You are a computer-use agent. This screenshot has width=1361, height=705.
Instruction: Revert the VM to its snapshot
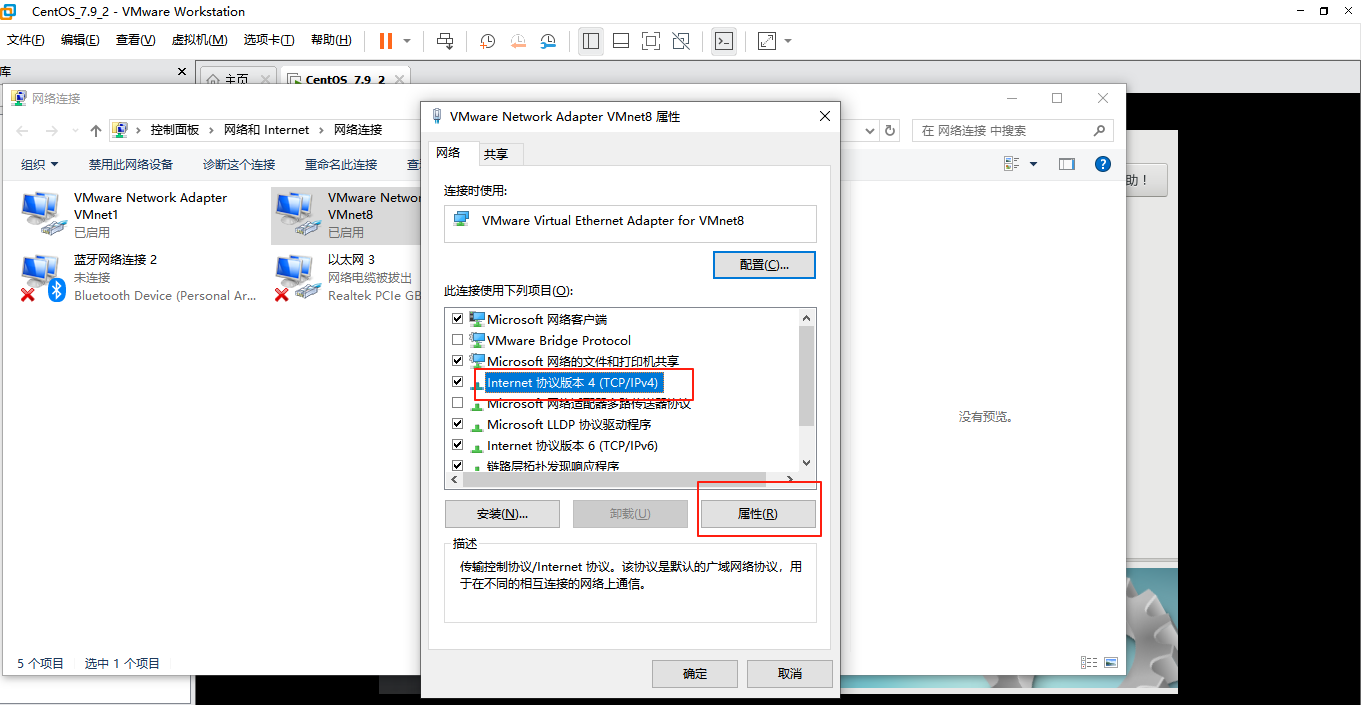(x=518, y=41)
